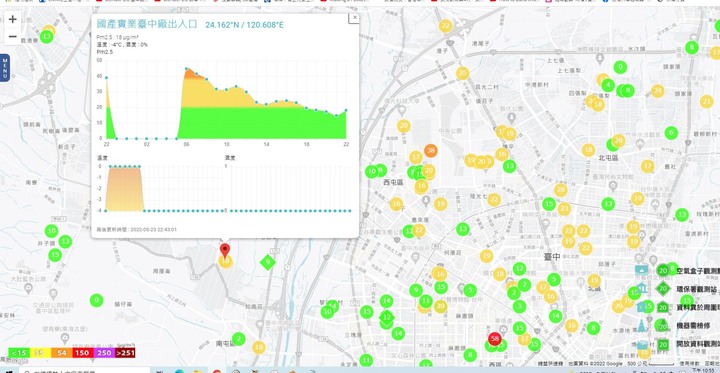The image size is (720, 373).
Task: Select green sensor marker 3
Action: click(519, 306)
